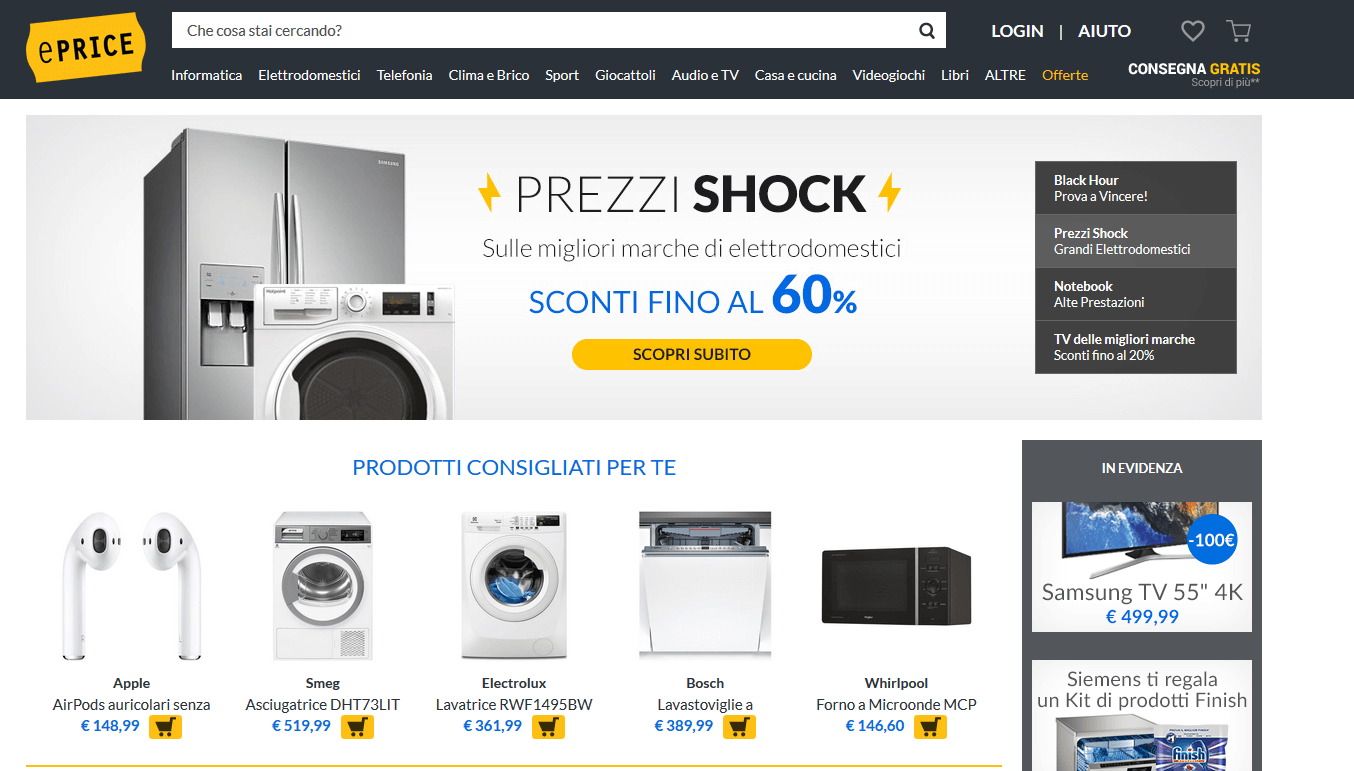Add Bosch Lavastoviglie to cart
The width and height of the screenshot is (1354, 771).
(739, 727)
